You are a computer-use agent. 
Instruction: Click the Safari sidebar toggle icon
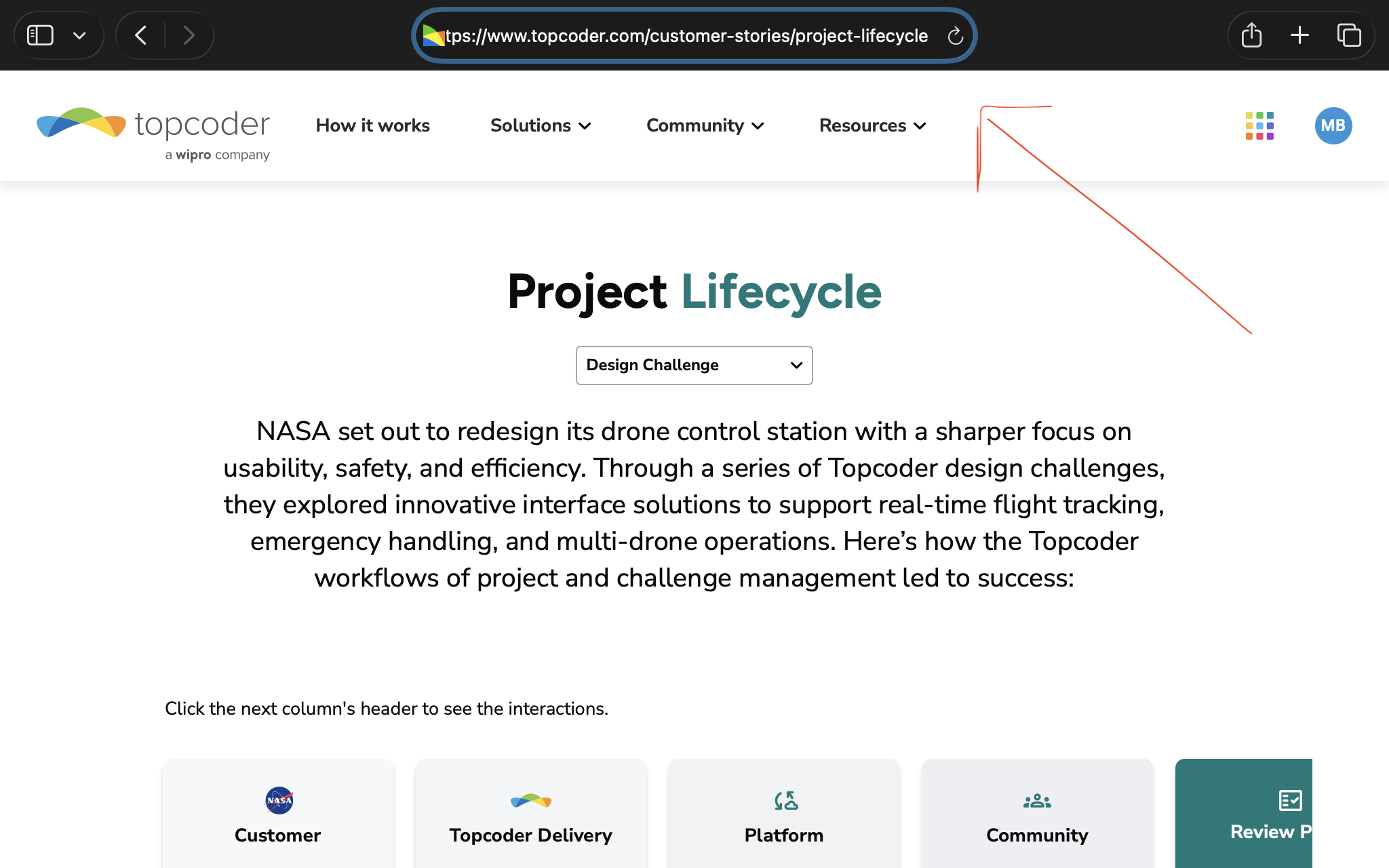(40, 35)
